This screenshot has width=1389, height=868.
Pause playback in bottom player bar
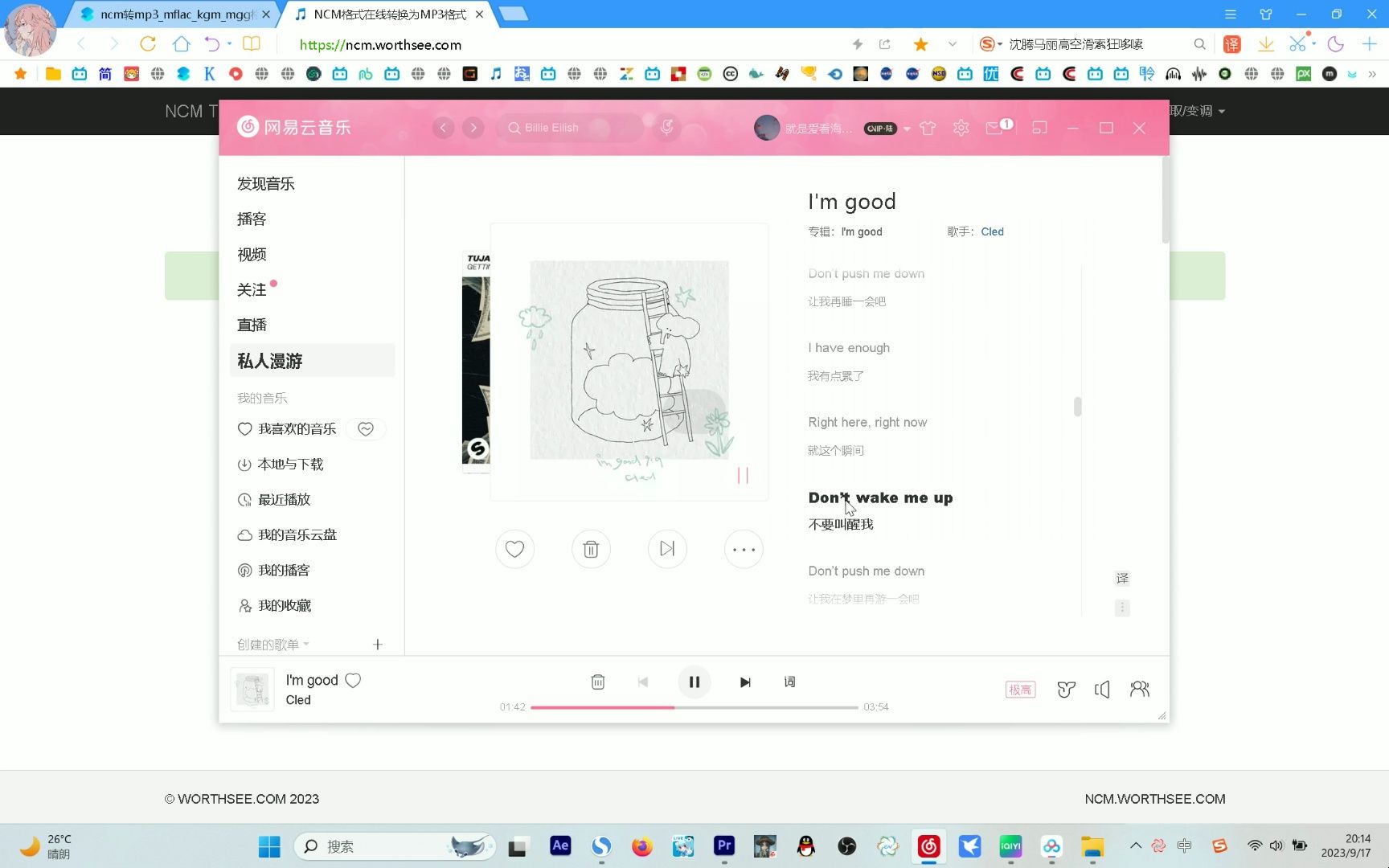(694, 682)
